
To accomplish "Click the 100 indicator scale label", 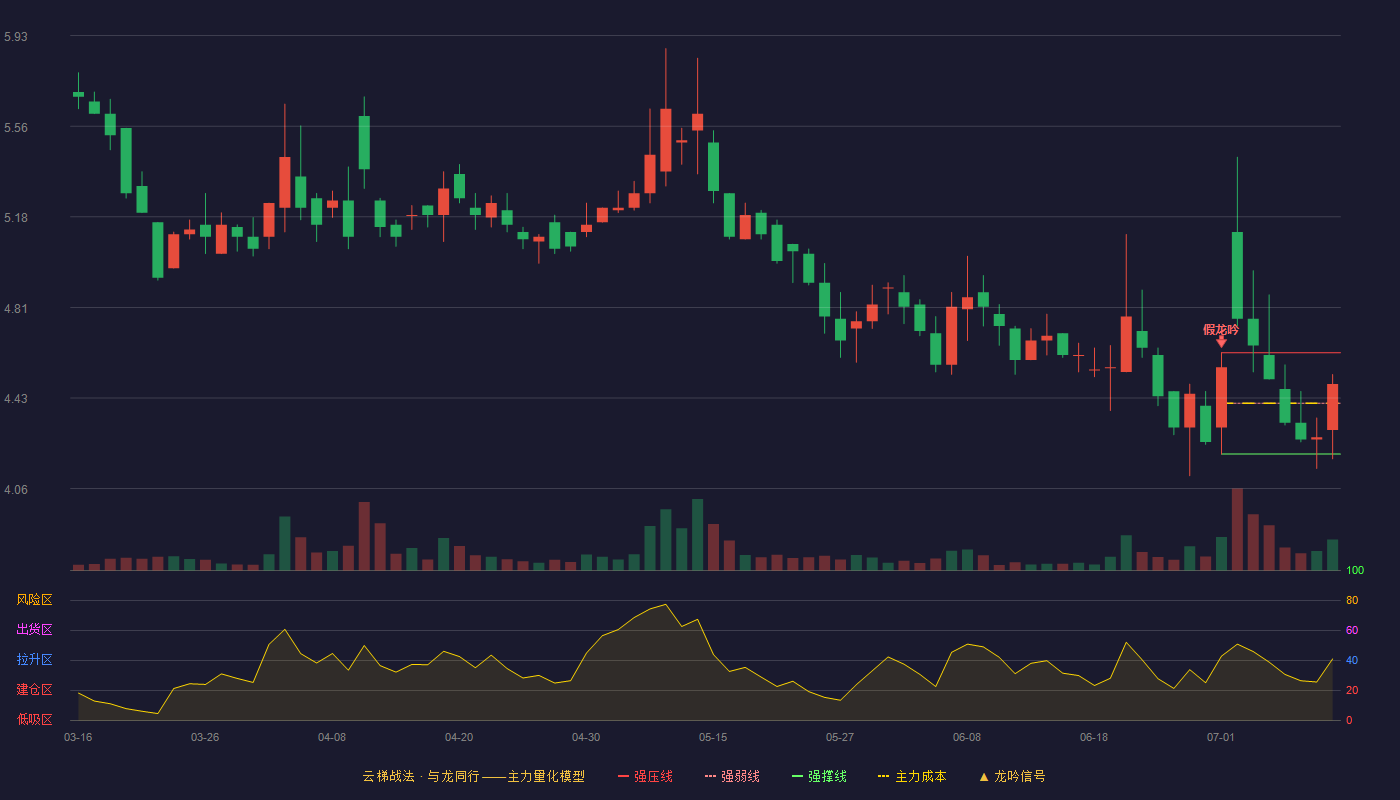I will (x=1355, y=571).
